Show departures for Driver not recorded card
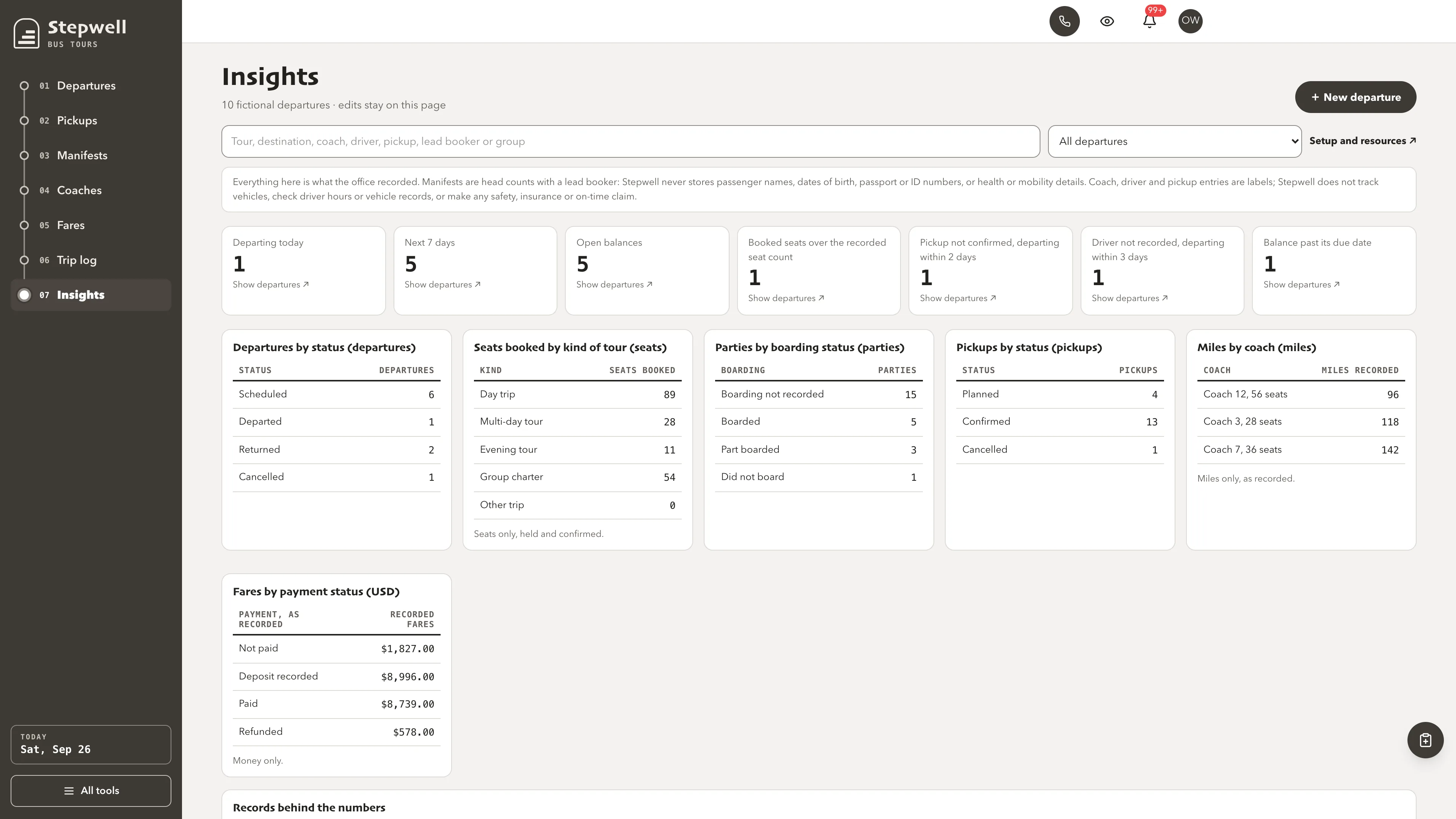The width and height of the screenshot is (1456, 819). coord(1130,298)
